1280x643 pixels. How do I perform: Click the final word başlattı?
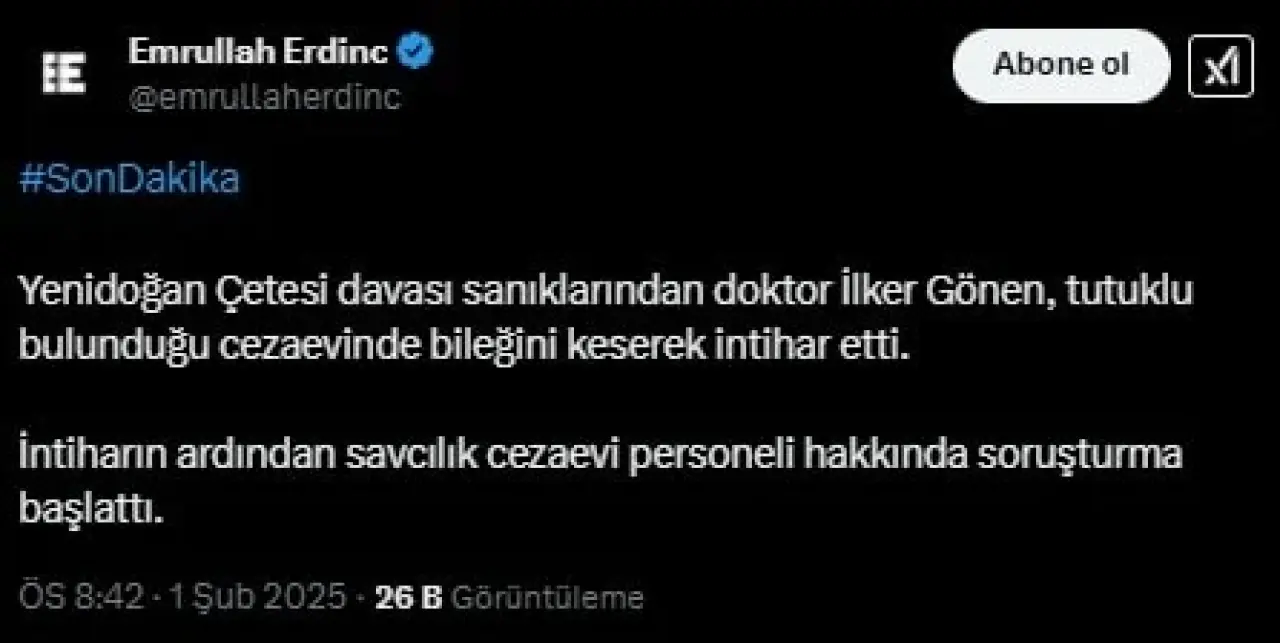pyautogui.click(x=88, y=509)
